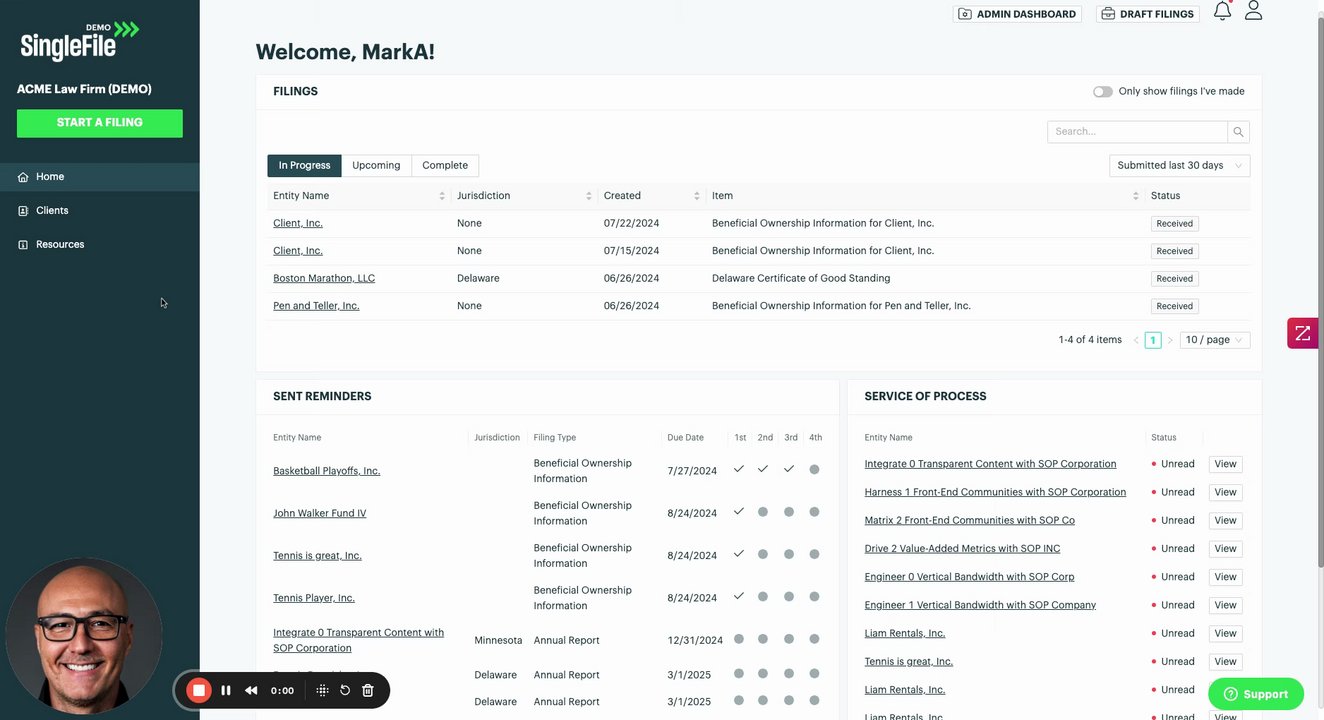Delete the recording with trash icon
1324x720 pixels.
368,690
